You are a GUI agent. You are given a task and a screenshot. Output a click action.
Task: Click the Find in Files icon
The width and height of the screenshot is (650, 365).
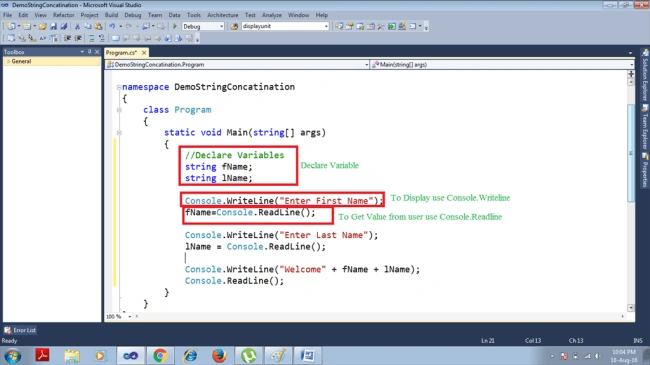[234, 26]
